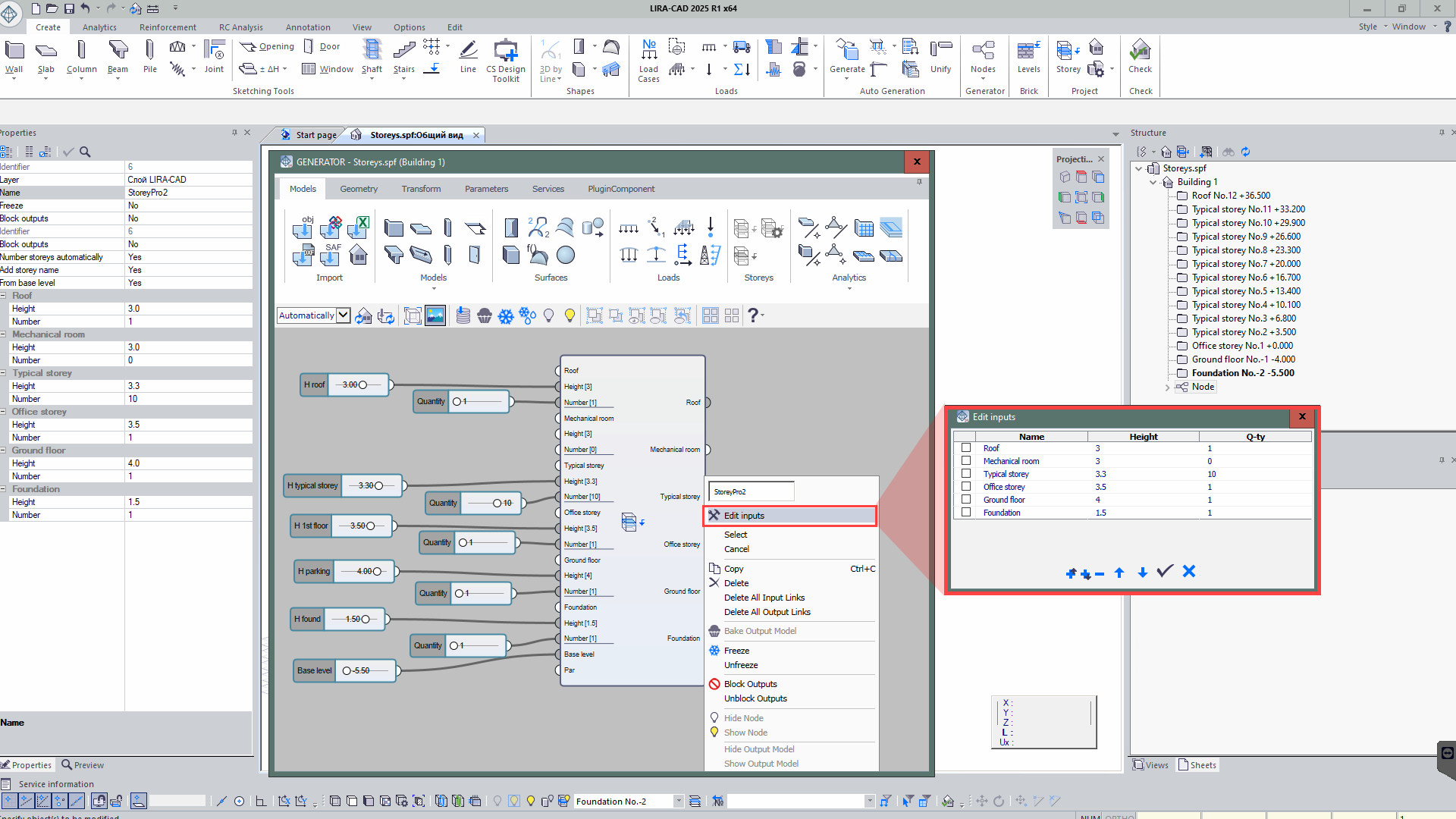Image resolution: width=1456 pixels, height=819 pixels.
Task: Check the Roof row checkbox
Action: coord(966,448)
